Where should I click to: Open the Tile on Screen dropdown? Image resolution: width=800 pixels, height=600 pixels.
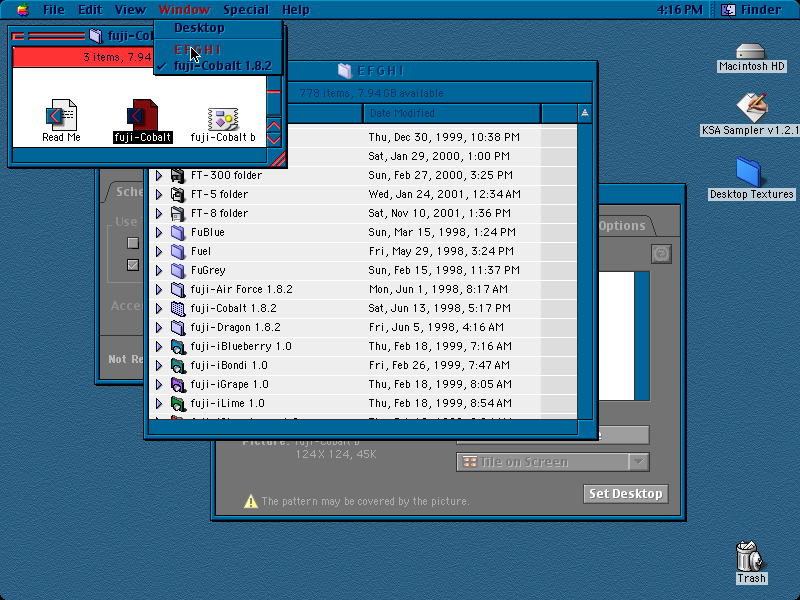pyautogui.click(x=553, y=462)
